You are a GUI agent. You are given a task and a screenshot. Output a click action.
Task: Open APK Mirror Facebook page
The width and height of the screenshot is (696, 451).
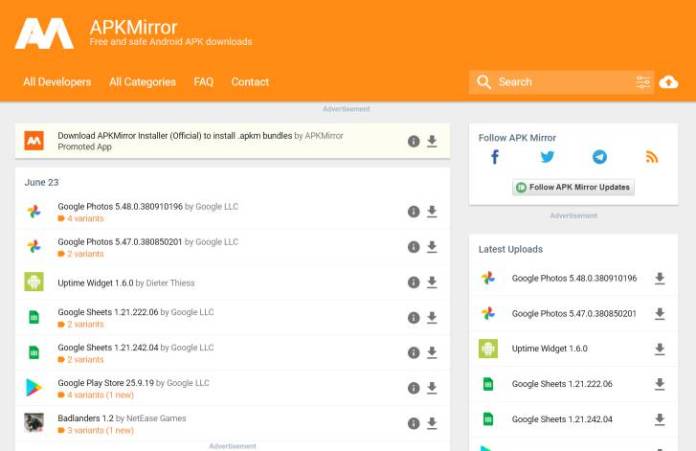click(x=495, y=157)
